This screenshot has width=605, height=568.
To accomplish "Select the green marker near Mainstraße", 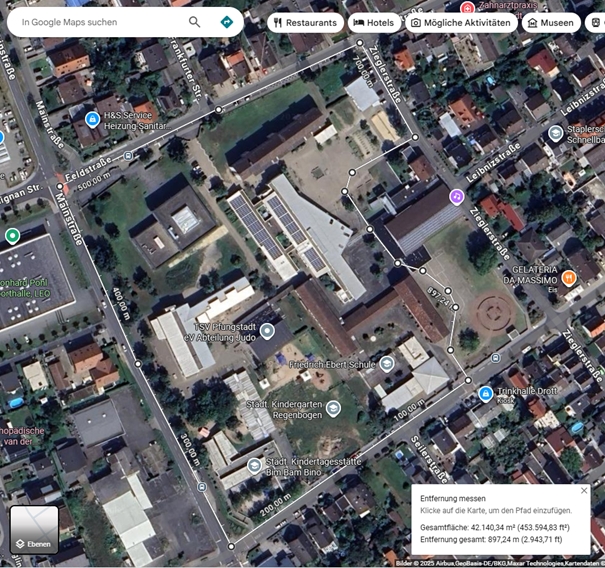I will click(x=12, y=236).
